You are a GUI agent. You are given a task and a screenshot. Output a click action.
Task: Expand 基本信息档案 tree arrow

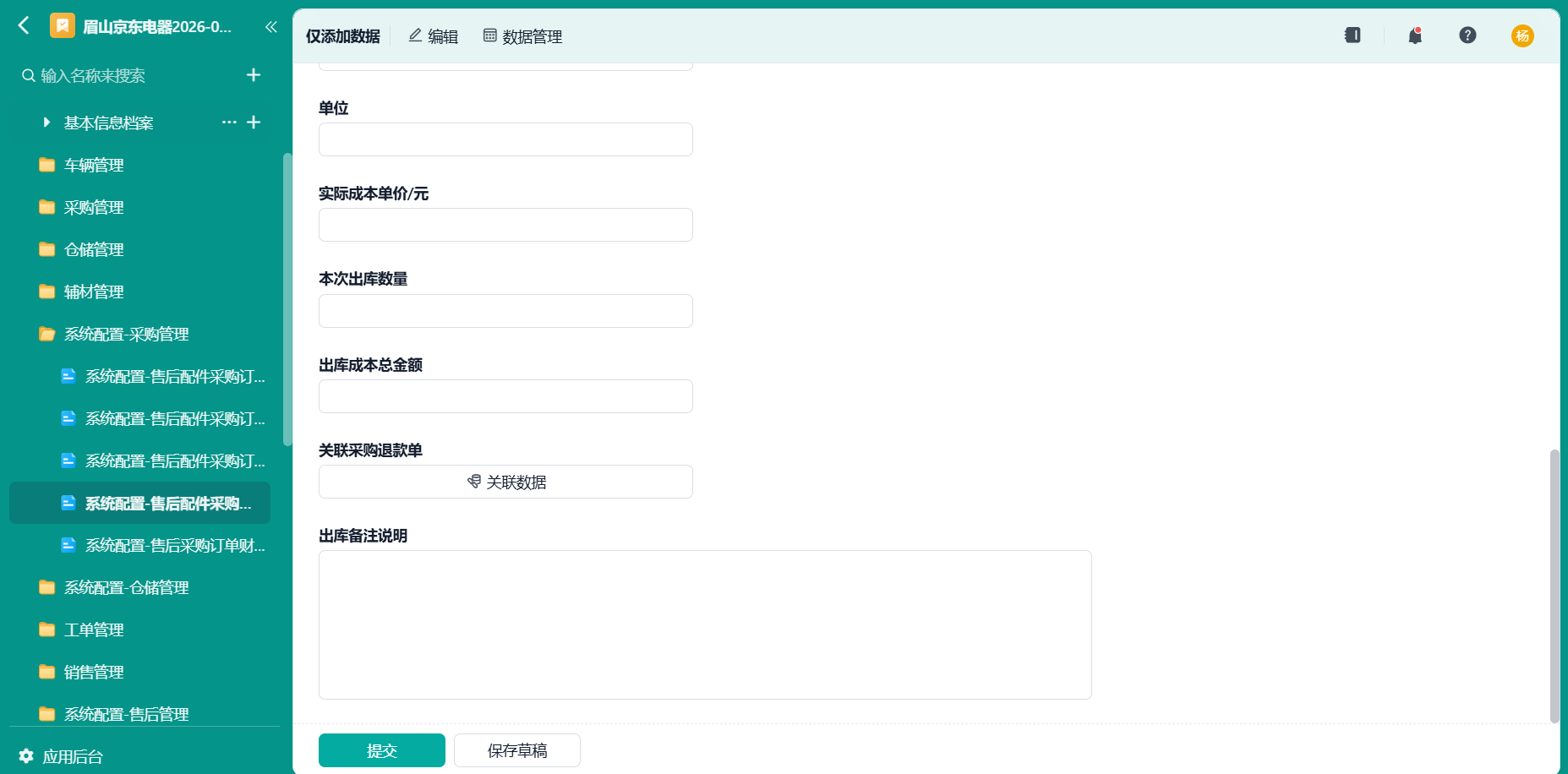46,123
